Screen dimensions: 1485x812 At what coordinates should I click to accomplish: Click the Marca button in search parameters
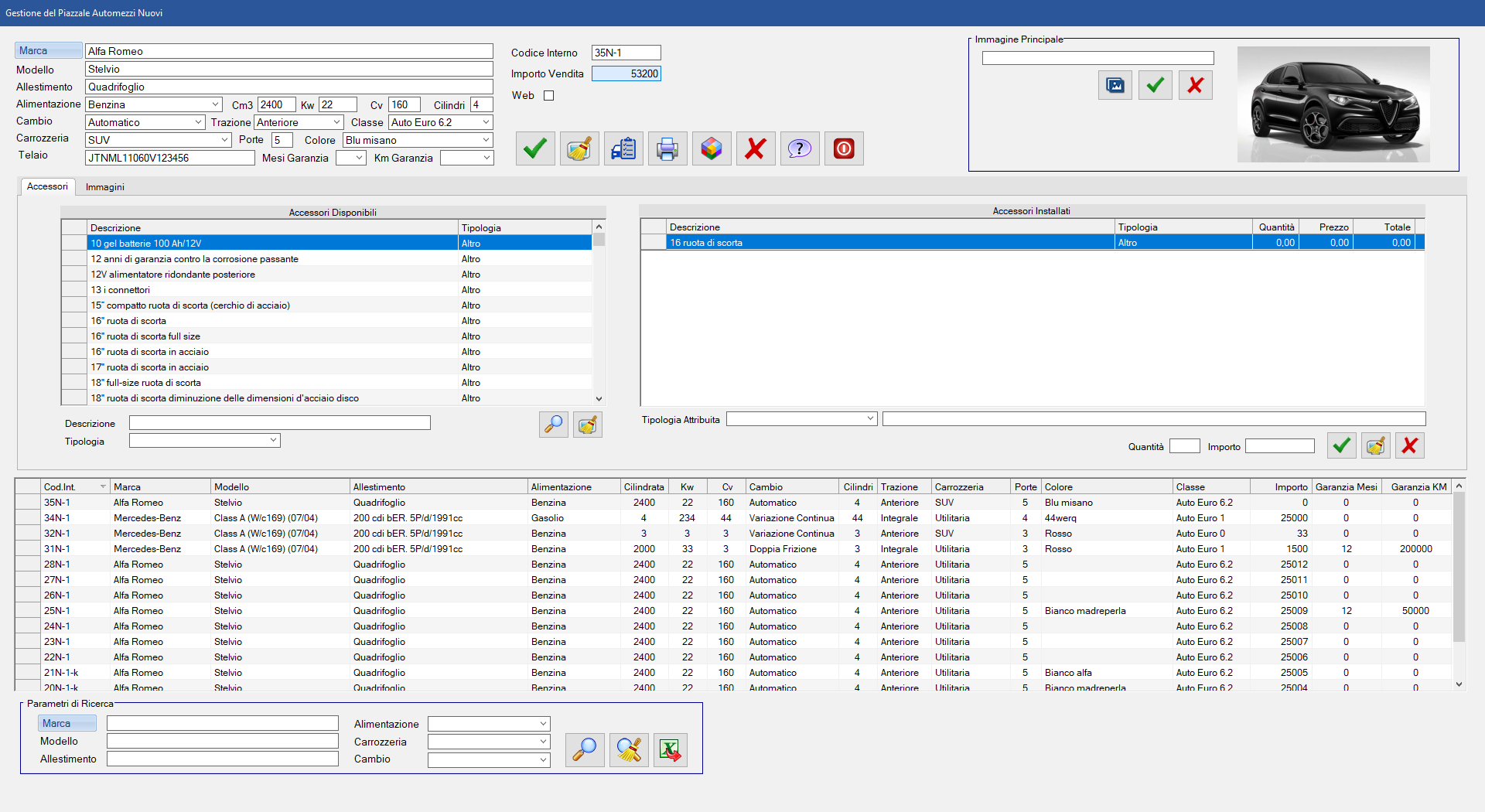(67, 723)
